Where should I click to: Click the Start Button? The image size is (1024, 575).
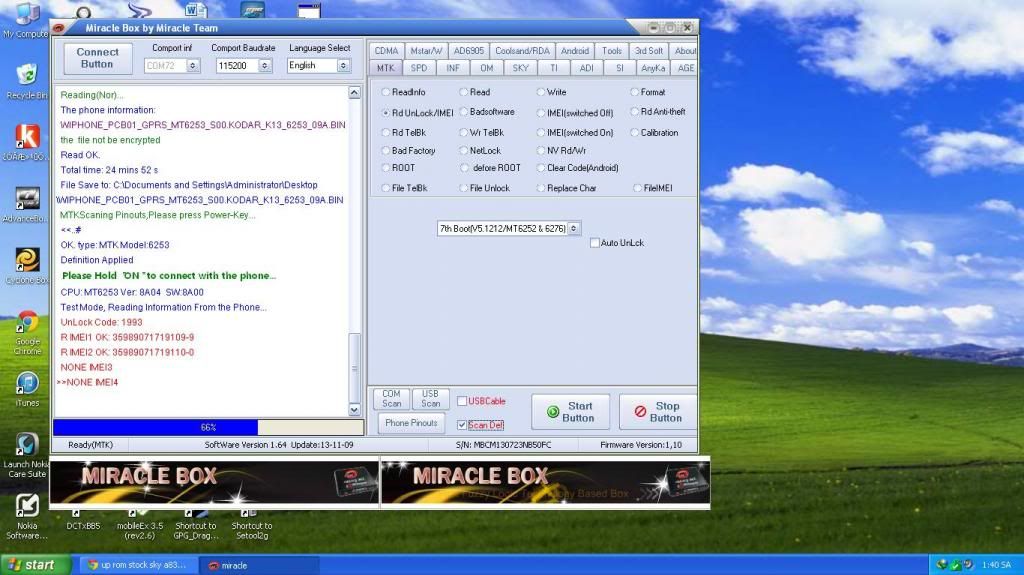click(570, 412)
